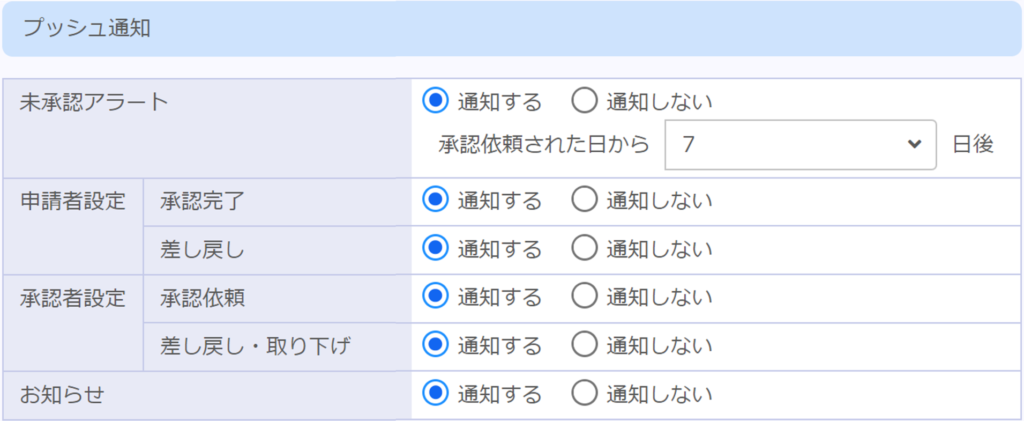
Task: Click the 申請者設定 group label
Action: (x=72, y=200)
